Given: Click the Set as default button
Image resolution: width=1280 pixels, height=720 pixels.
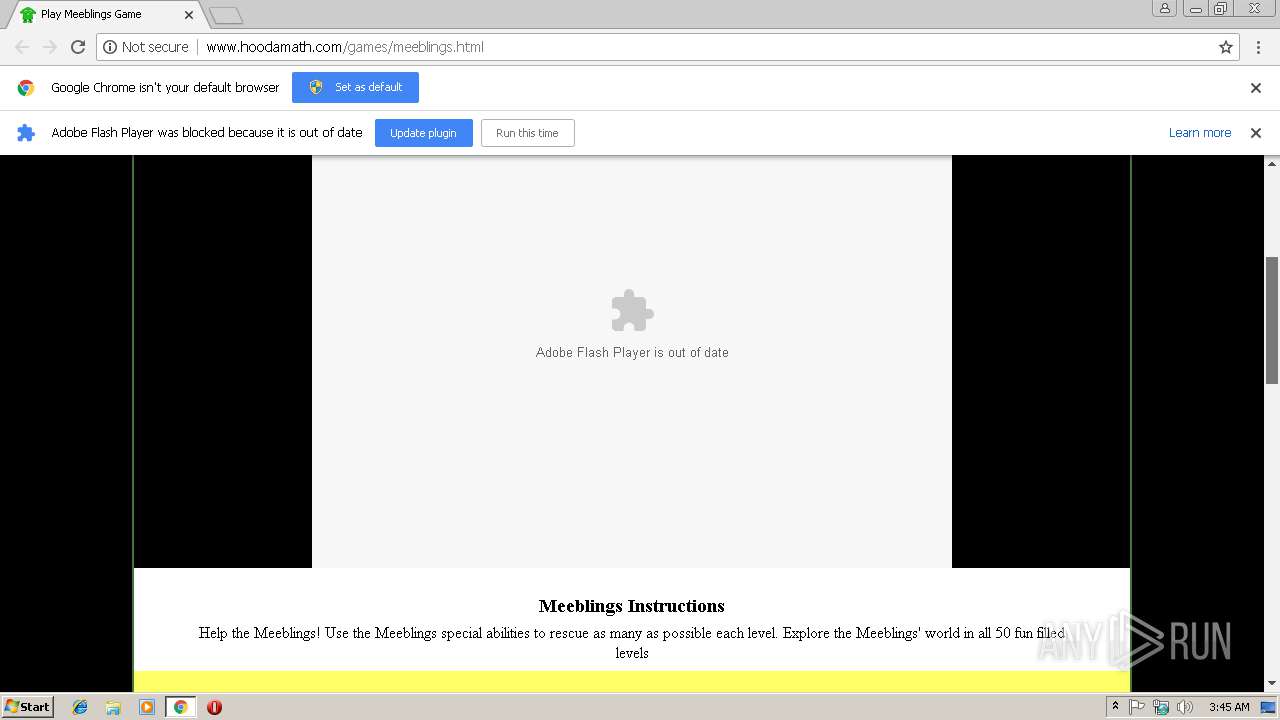Looking at the screenshot, I should 355,87.
